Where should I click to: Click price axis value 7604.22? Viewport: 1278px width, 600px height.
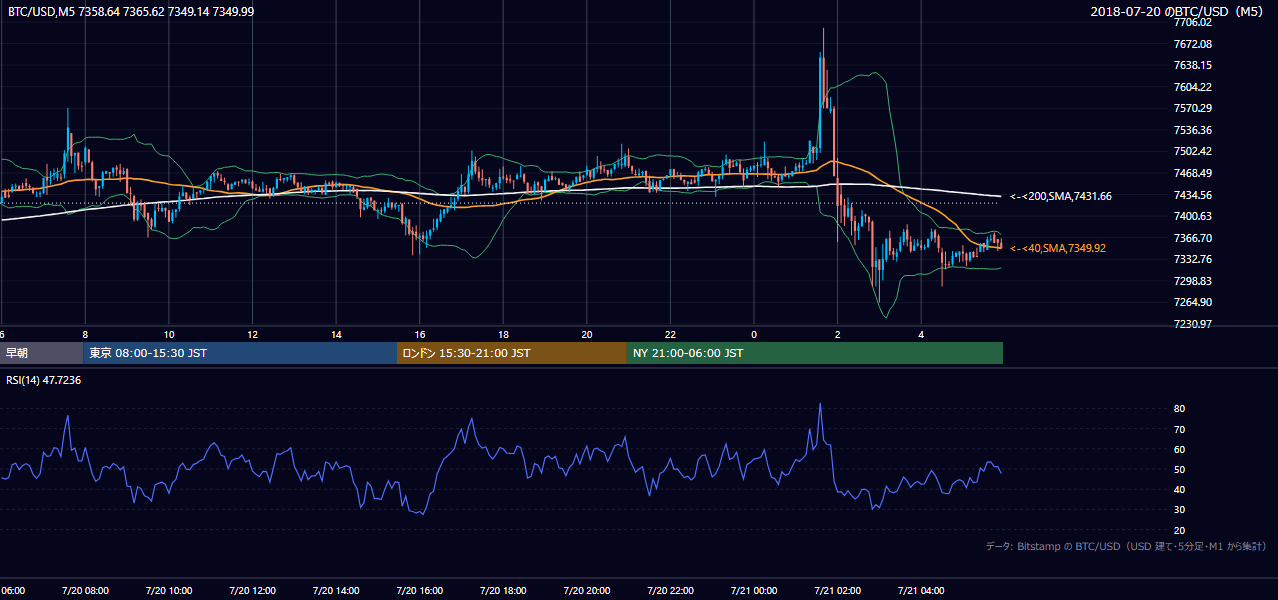point(1192,87)
